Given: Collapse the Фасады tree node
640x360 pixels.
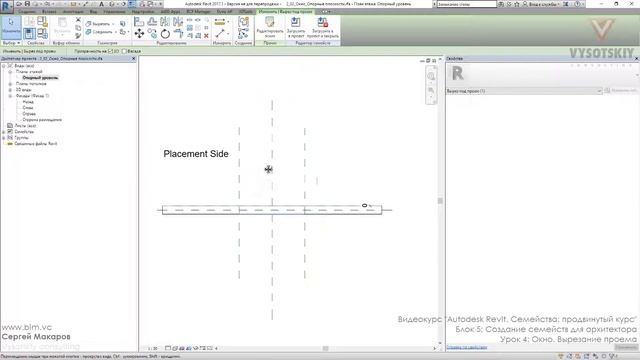Looking at the screenshot, I should [x=10, y=96].
